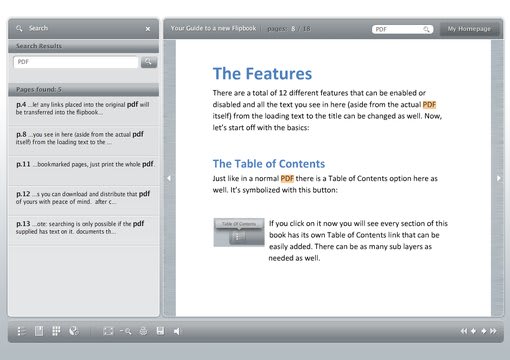Open My Homepage link

469,29
